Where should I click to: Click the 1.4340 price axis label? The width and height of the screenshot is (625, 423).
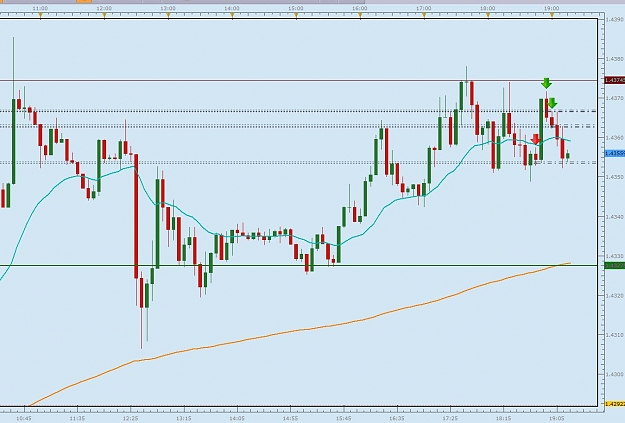615,217
